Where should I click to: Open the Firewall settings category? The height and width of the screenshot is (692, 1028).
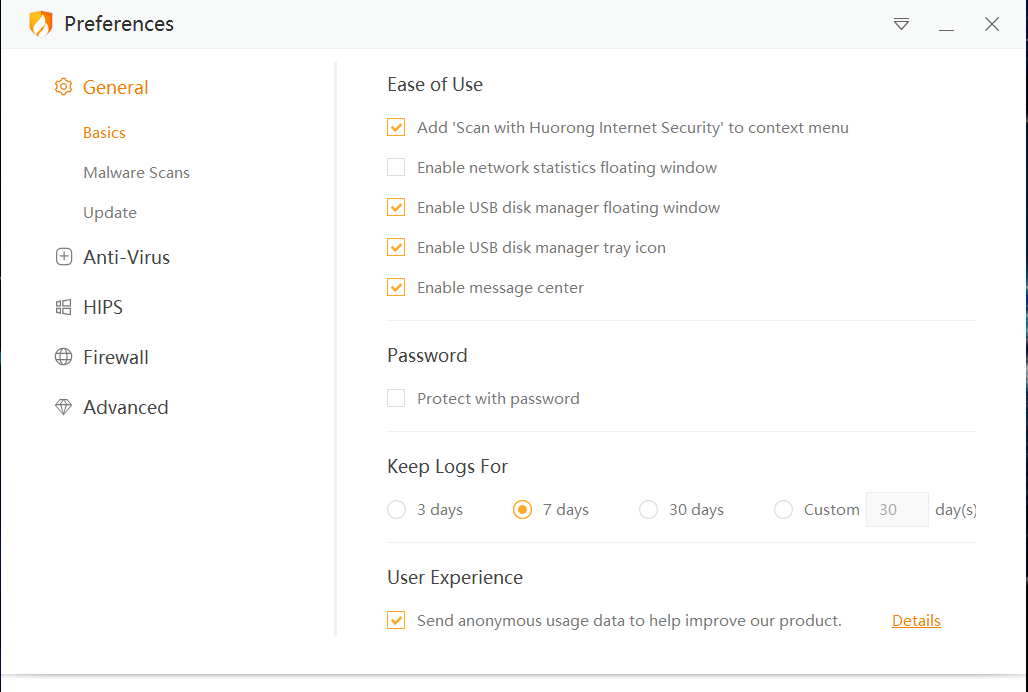pyautogui.click(x=116, y=357)
